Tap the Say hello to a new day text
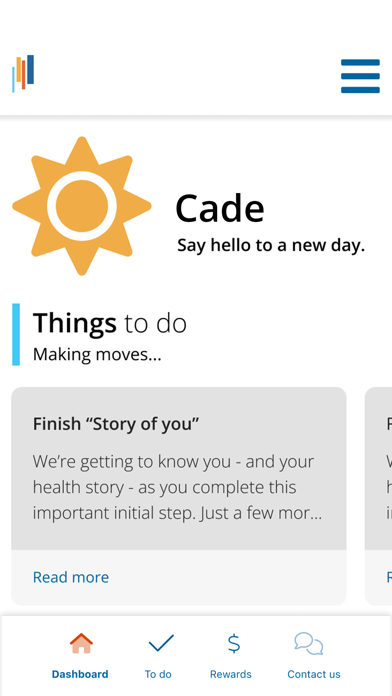 (x=271, y=245)
